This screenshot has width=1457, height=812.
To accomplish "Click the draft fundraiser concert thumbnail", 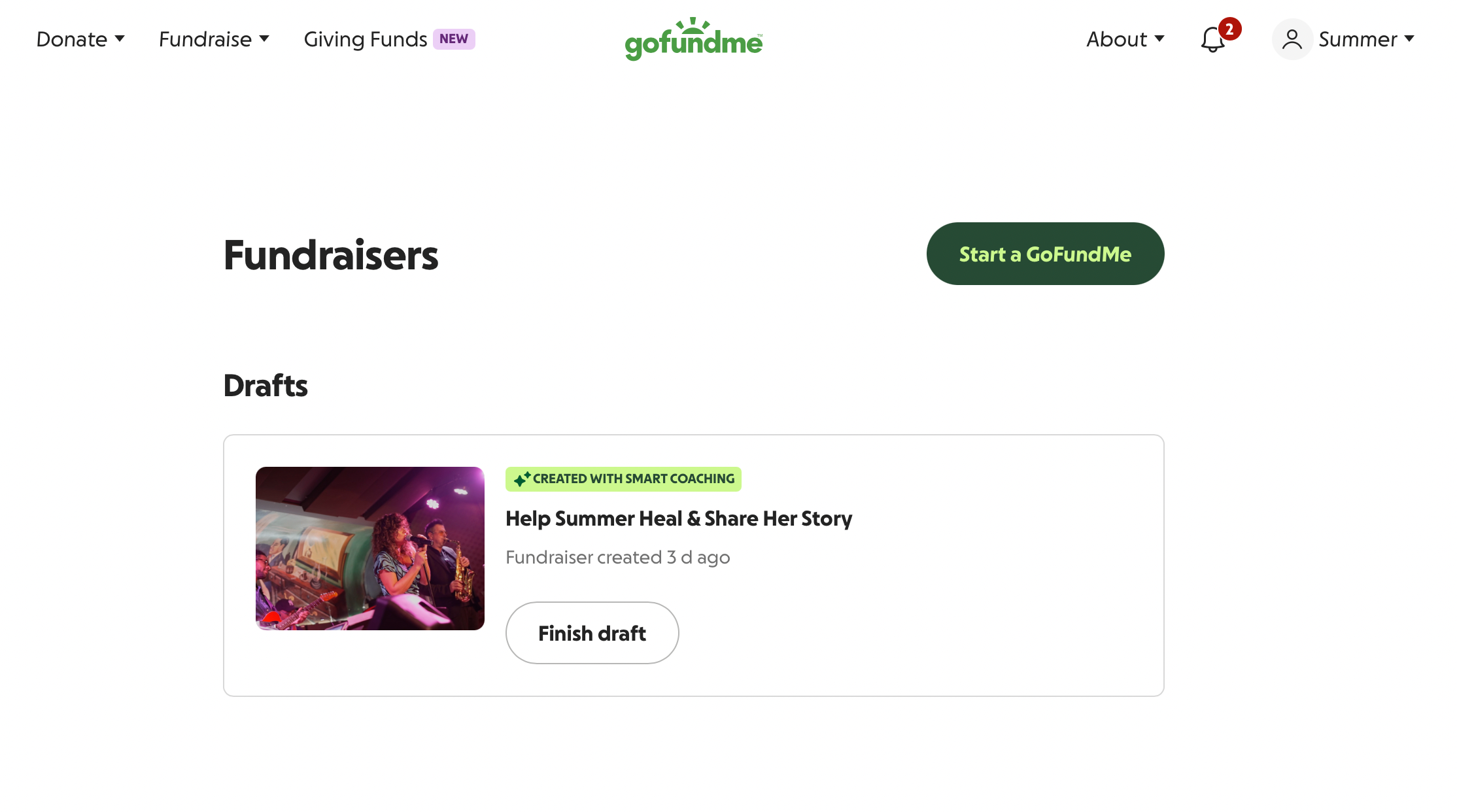I will tap(369, 549).
